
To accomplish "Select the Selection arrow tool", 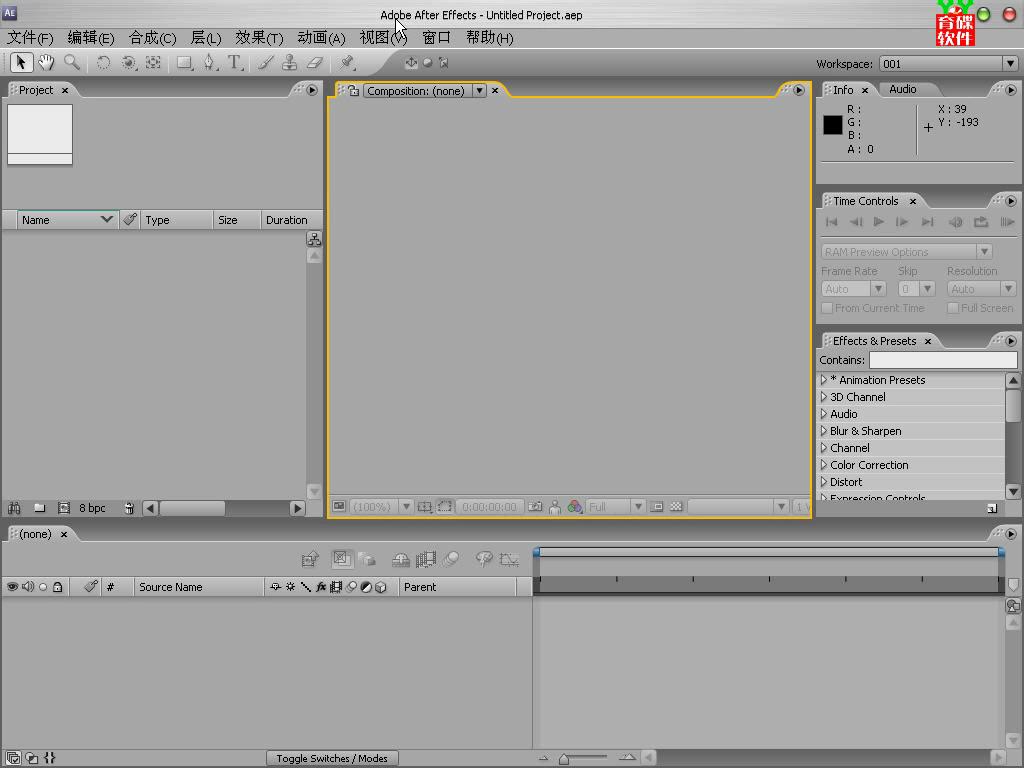I will click(x=21, y=63).
